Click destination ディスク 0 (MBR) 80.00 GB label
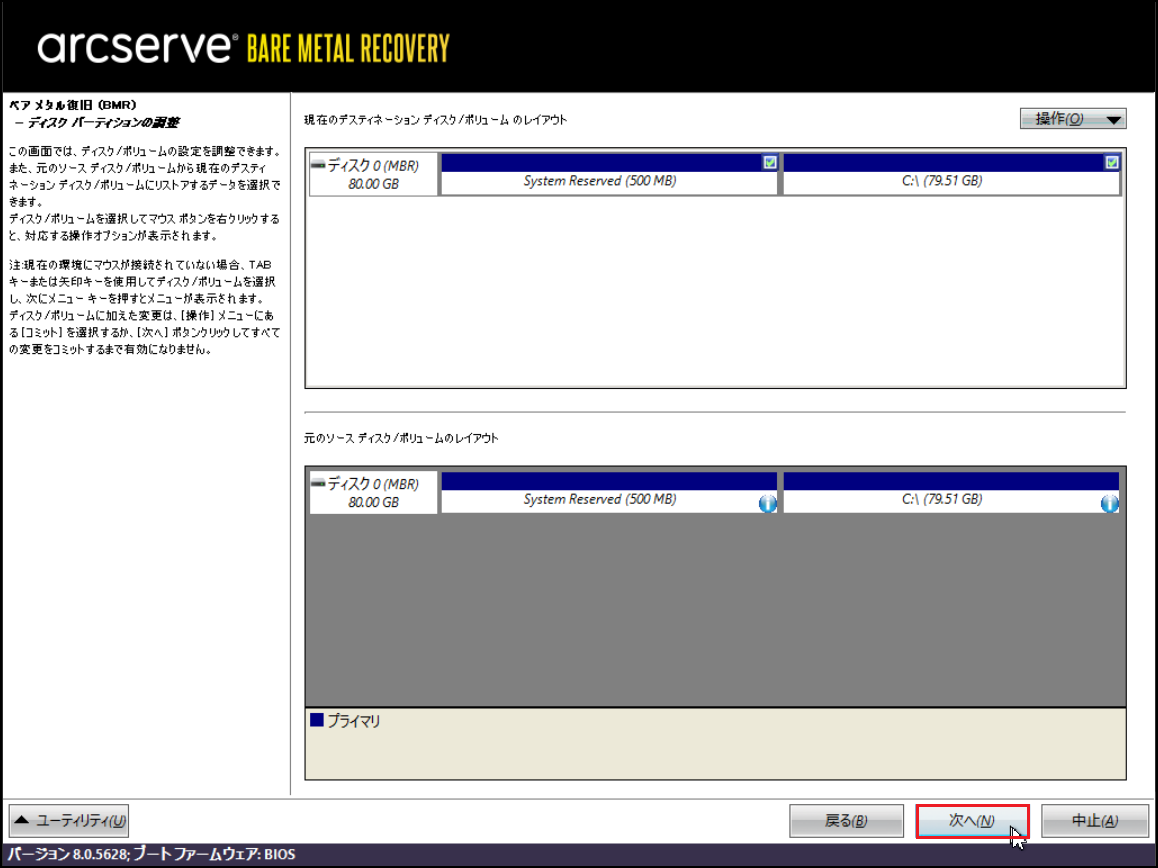This screenshot has width=1158, height=868. [x=373, y=176]
